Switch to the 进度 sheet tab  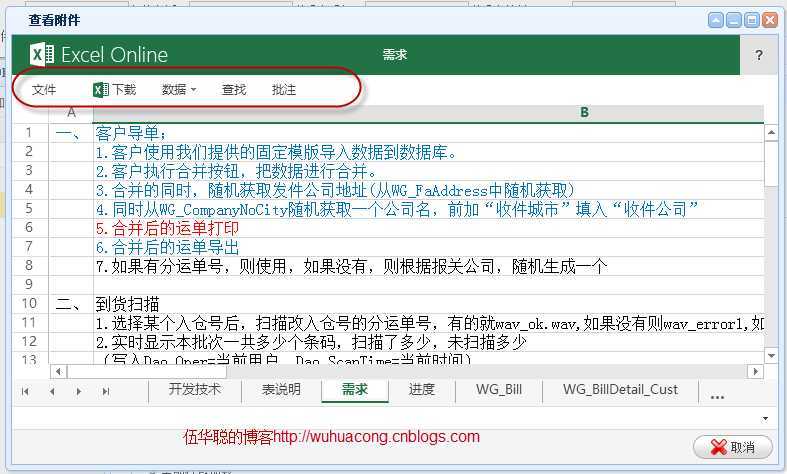[x=422, y=389]
